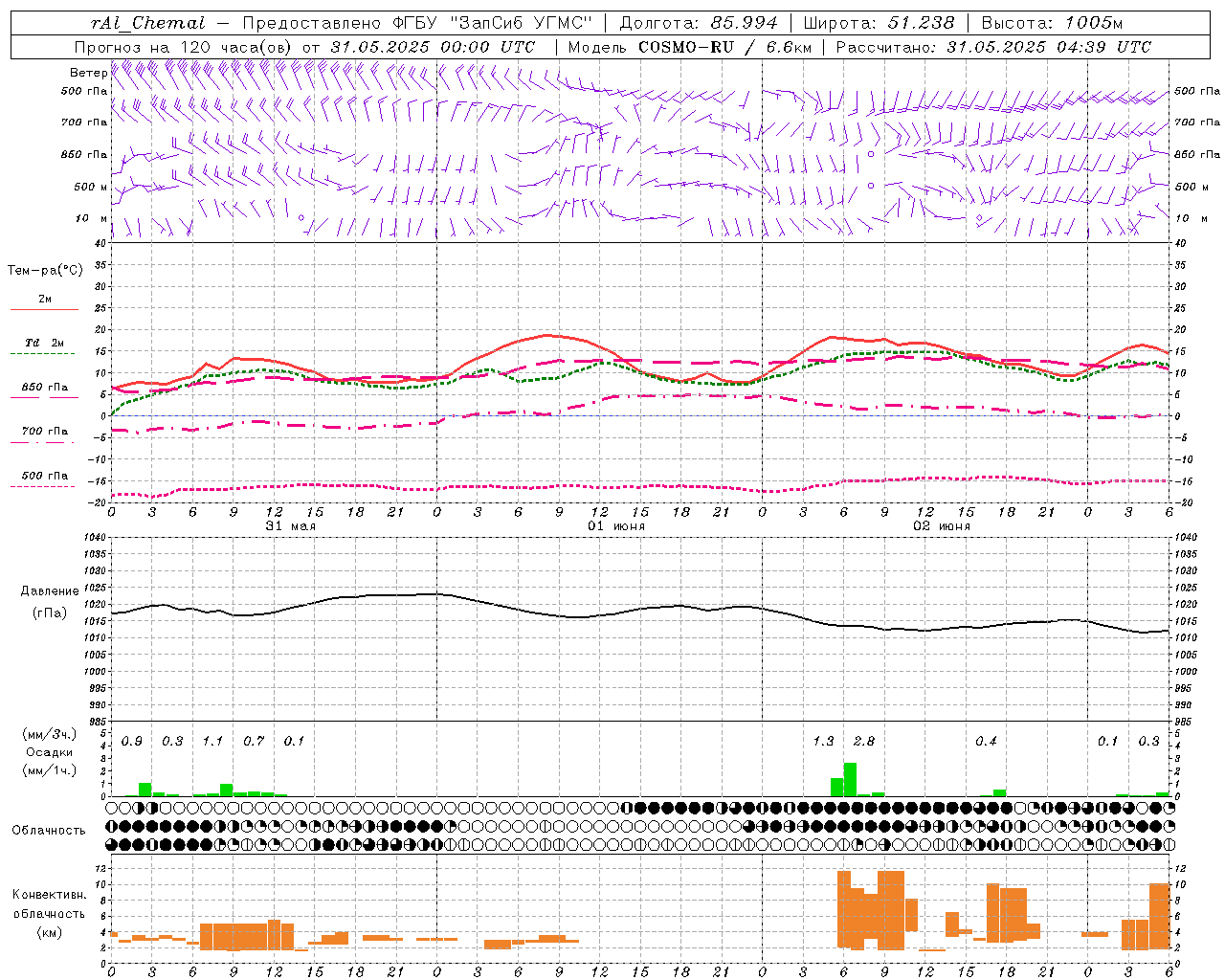Click the Тем-ра(°C) temperature panel label
This screenshot has width=1225, height=980.
[45, 271]
